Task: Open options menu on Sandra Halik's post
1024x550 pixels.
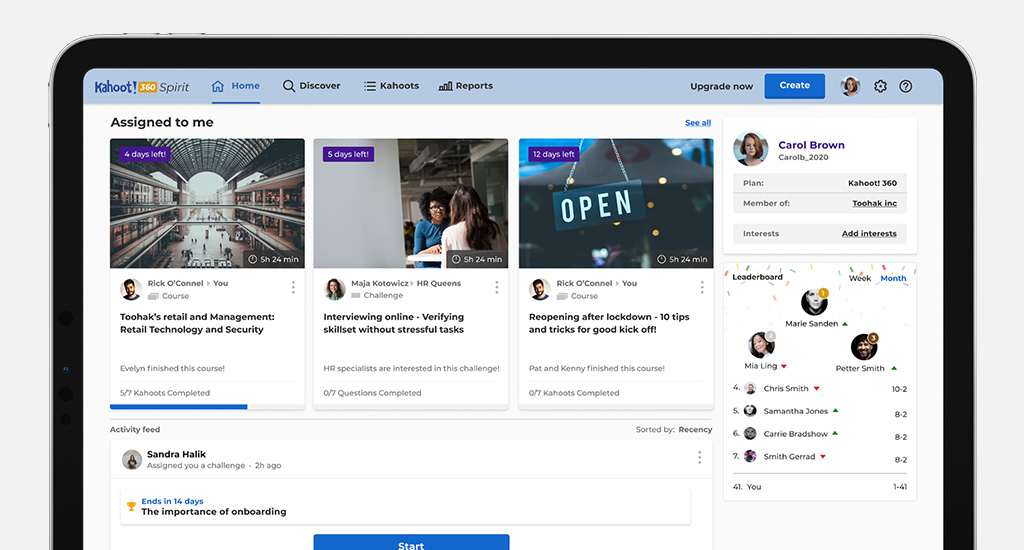Action: [699, 458]
